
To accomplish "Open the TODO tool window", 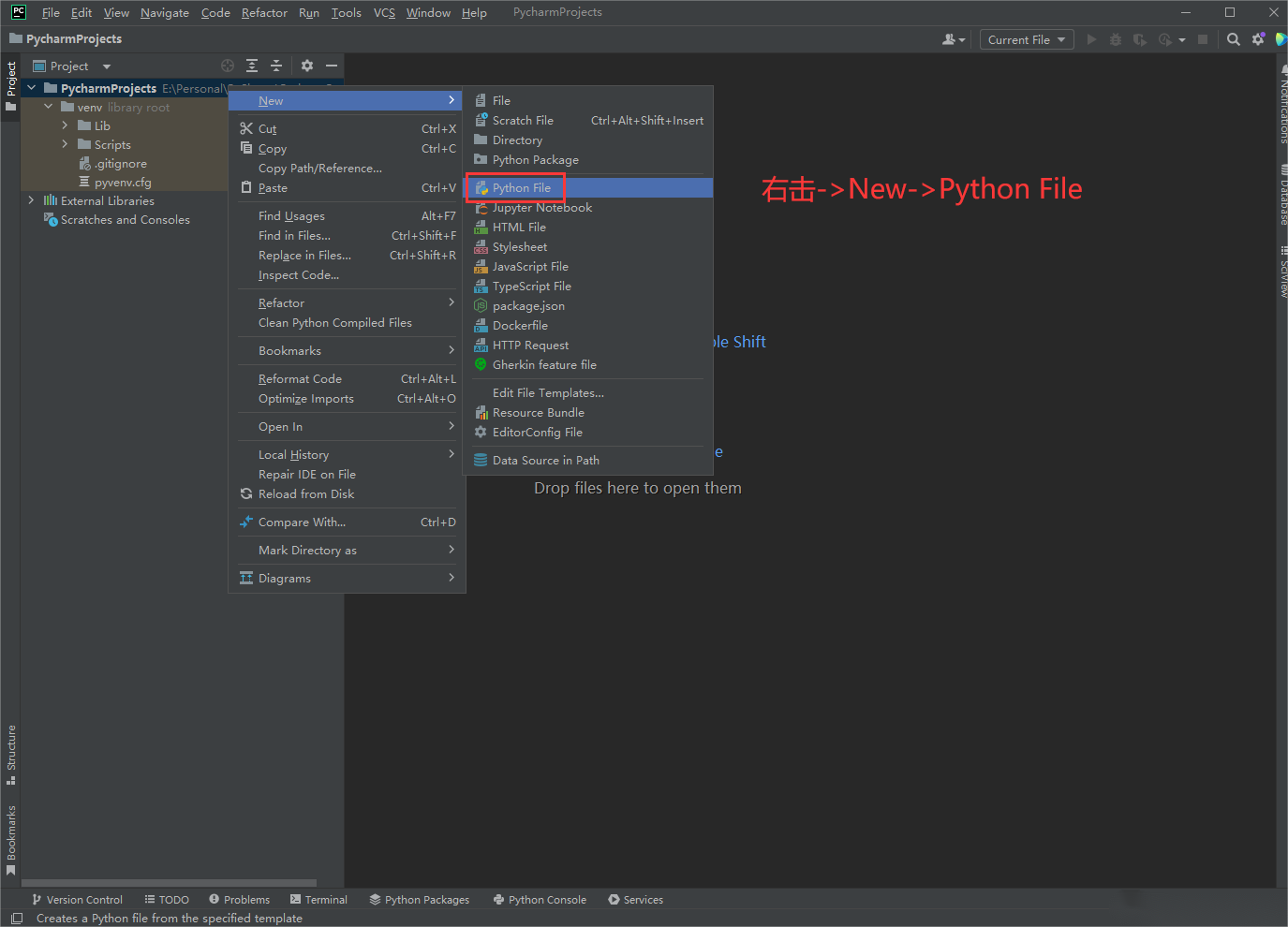I will pos(167,900).
